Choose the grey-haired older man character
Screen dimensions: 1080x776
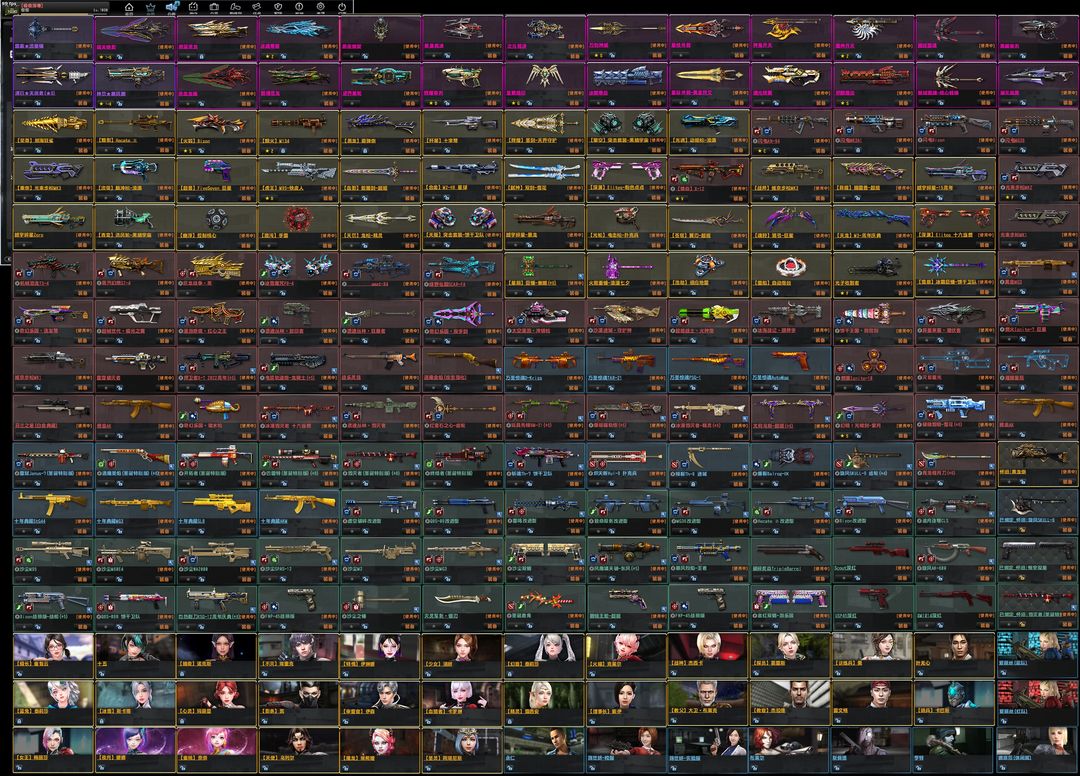[x=709, y=703]
